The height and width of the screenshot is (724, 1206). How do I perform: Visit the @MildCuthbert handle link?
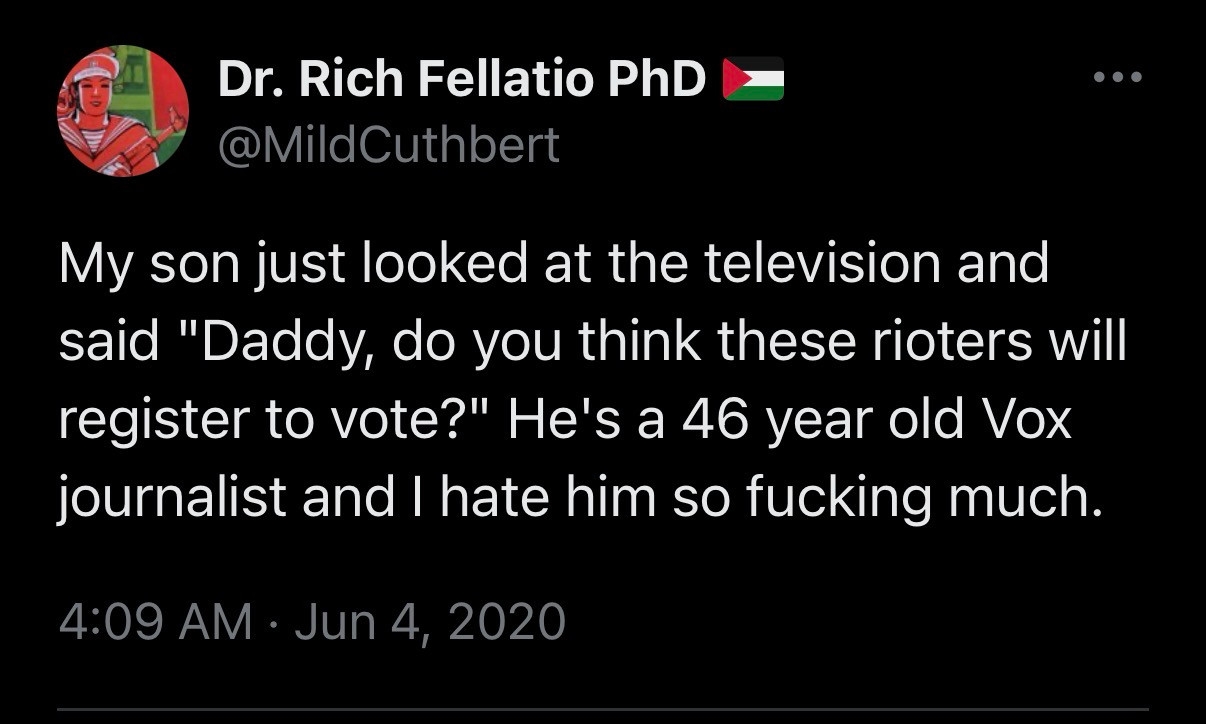[389, 146]
